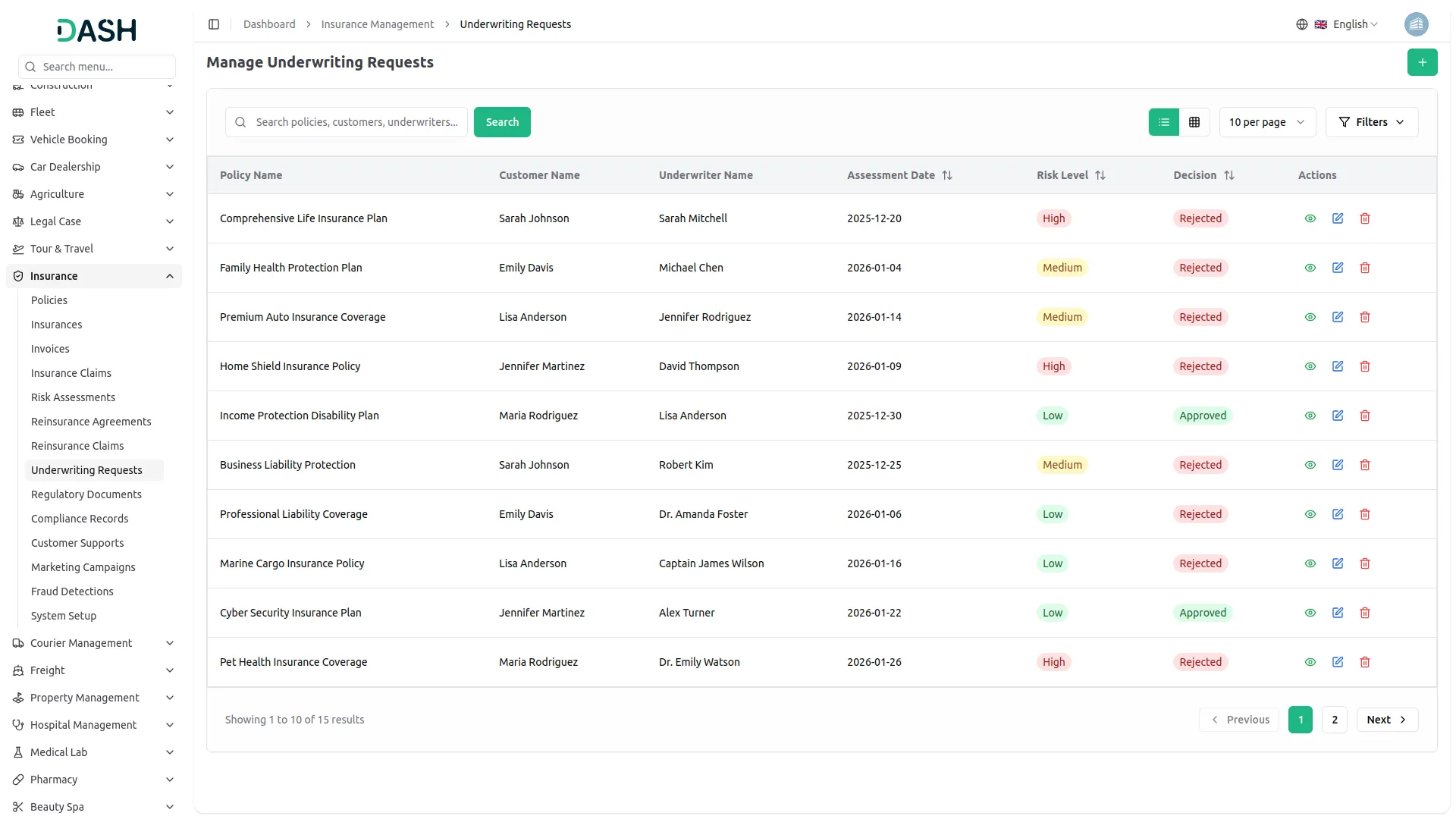Open the English language dropdown
The image size is (1456, 819).
1349,24
